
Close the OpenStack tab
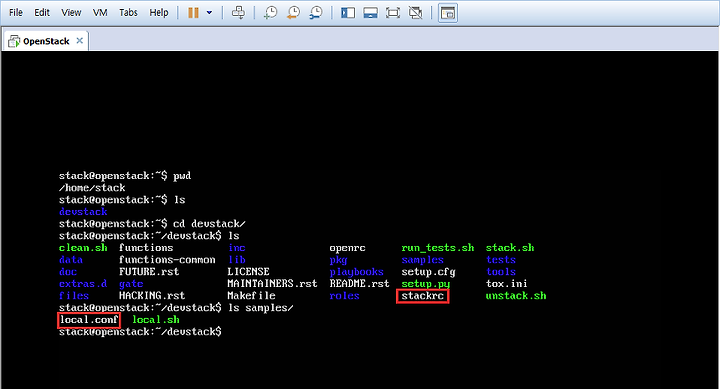79,40
